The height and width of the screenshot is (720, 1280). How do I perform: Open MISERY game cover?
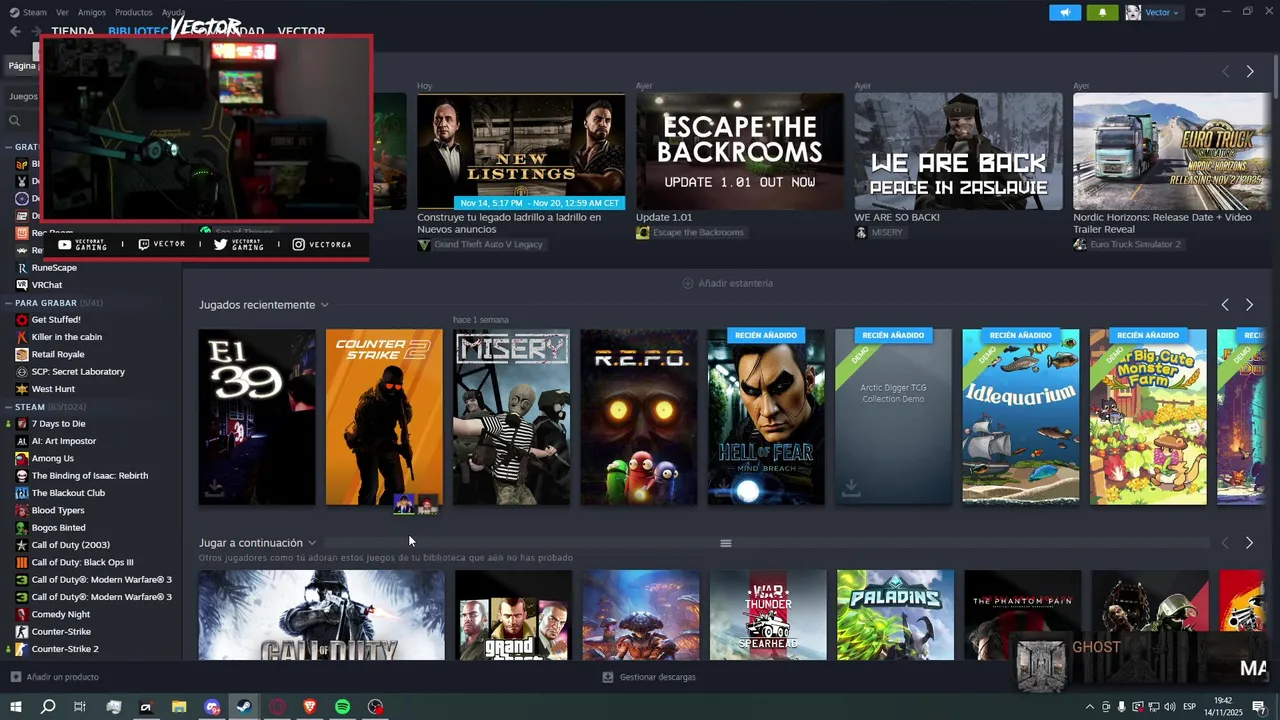[511, 417]
